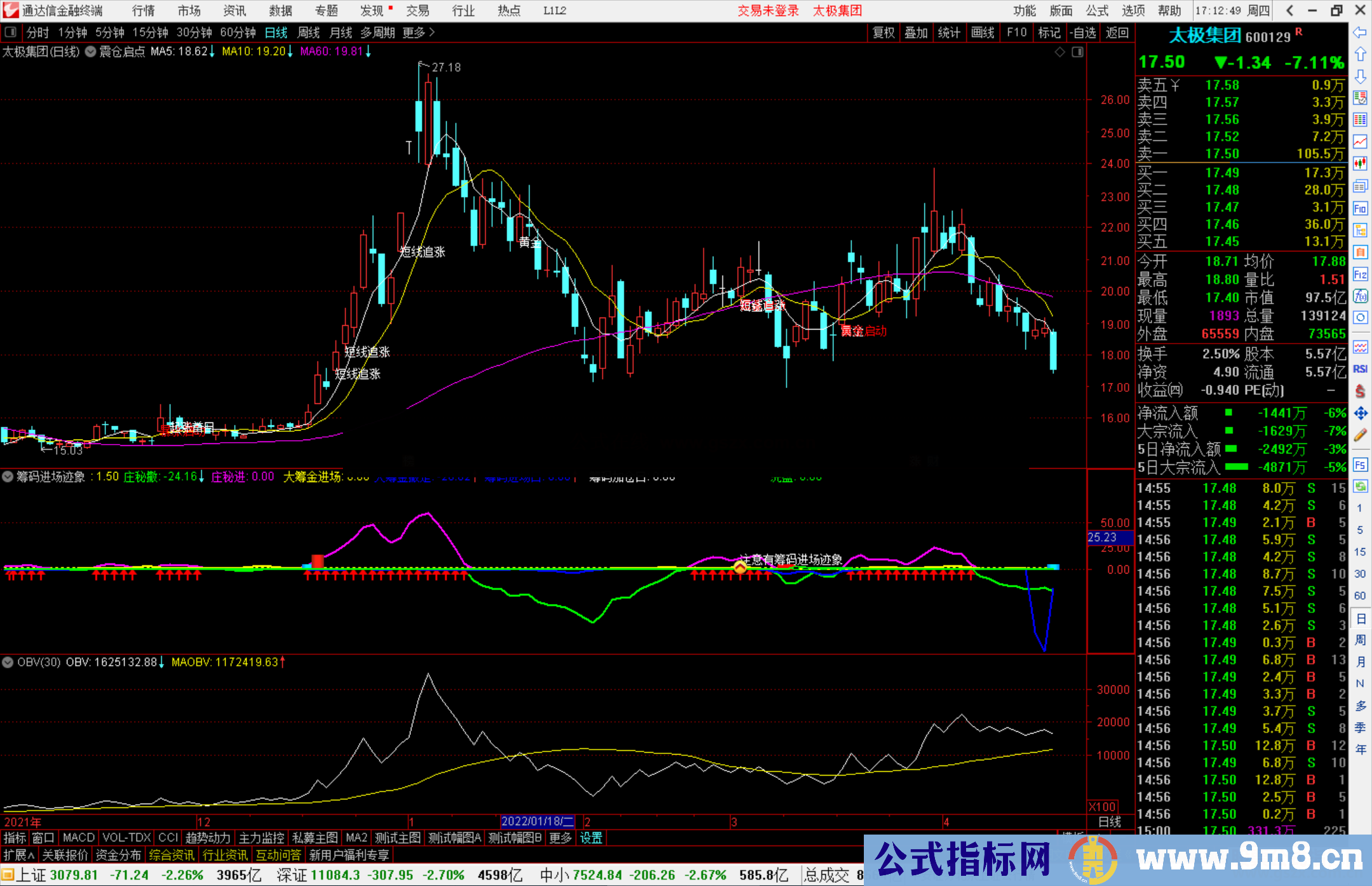Screen dimensions: 1372x886
Task: Toggle the diamond marker at chart top-right
Action: [x=1059, y=52]
